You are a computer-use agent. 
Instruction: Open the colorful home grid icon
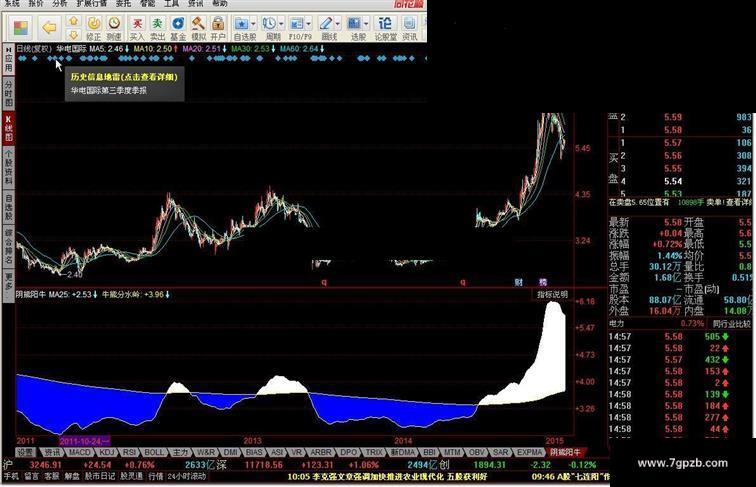click(21, 28)
